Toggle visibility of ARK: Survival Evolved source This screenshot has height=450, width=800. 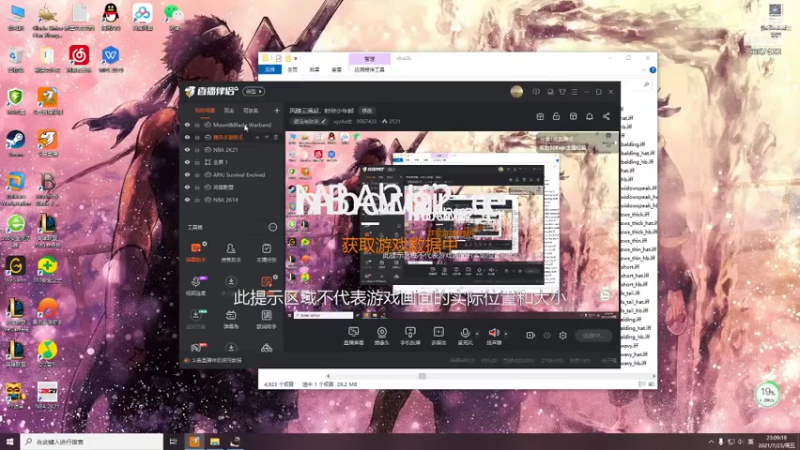[x=187, y=175]
